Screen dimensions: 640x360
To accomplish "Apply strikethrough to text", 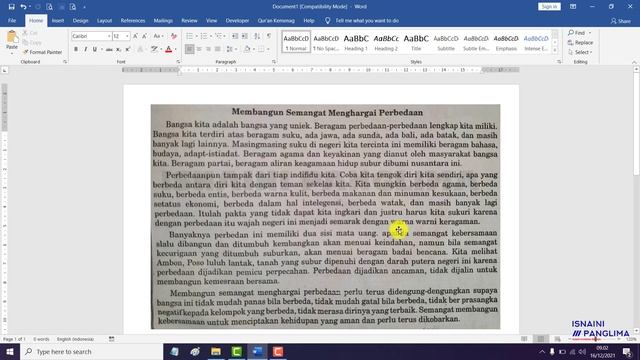I will tap(109, 49).
